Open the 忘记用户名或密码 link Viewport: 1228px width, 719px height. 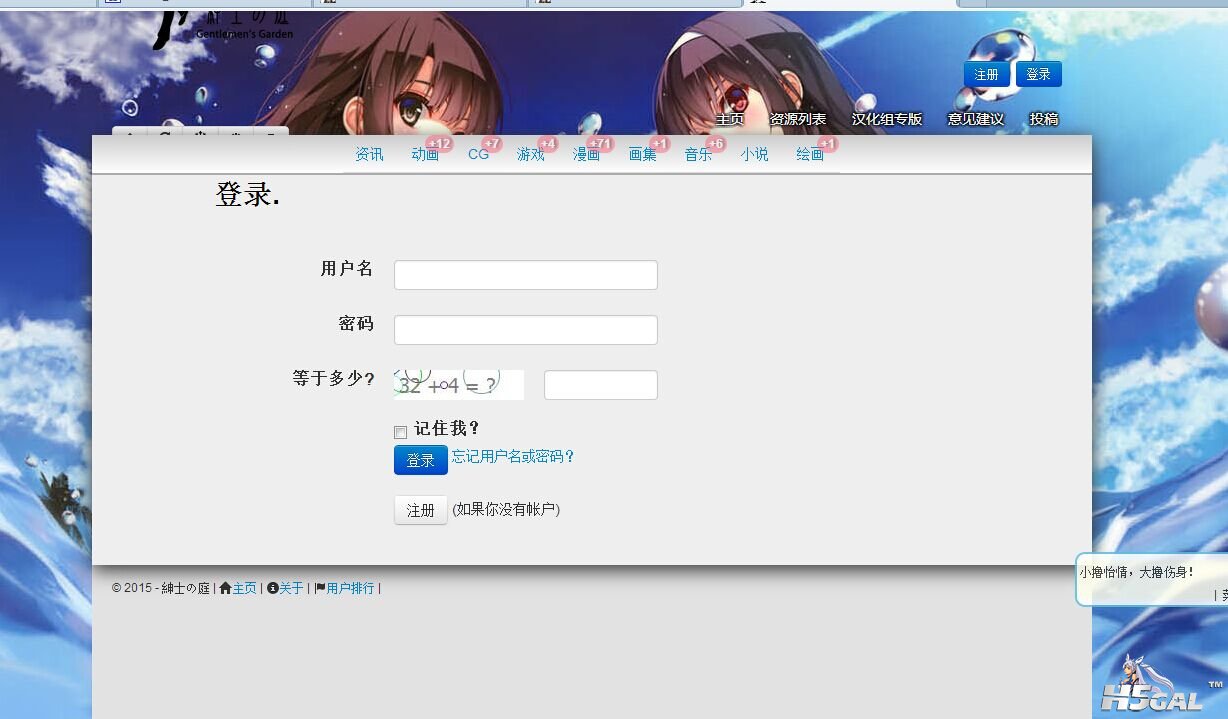[x=513, y=457]
